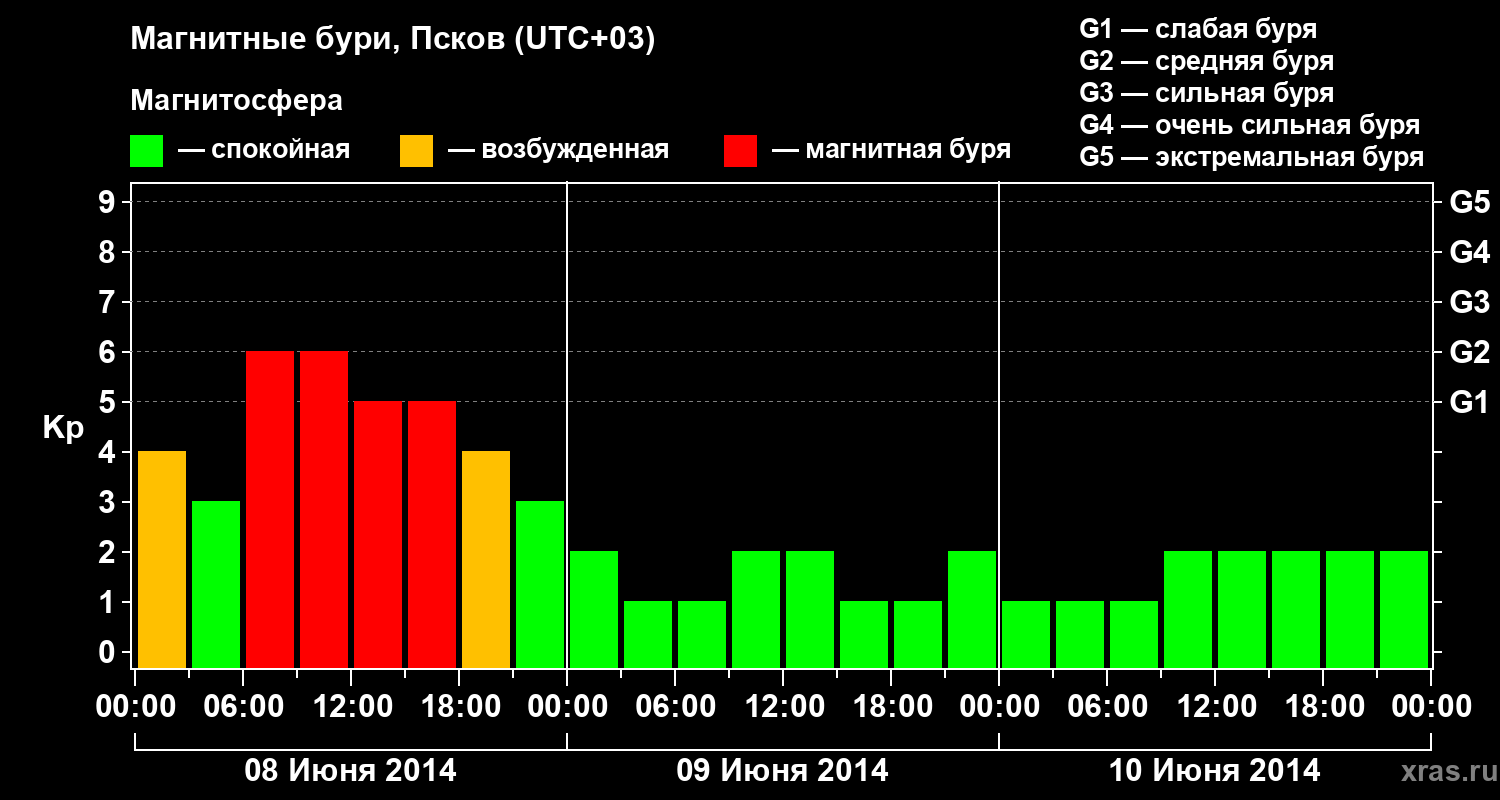Select the line 'G4 — очень сильная буря'
Screen dimensions: 1500x800
[x=1250, y=125]
